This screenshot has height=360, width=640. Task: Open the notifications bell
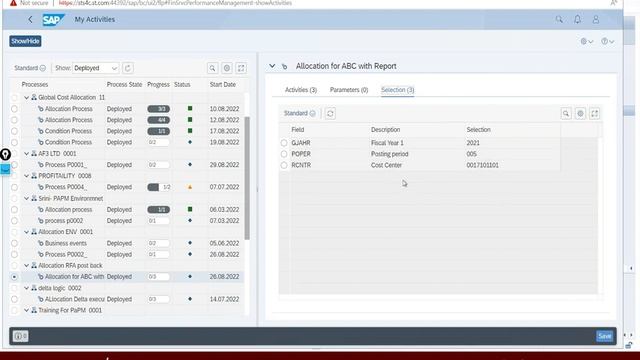[577, 19]
